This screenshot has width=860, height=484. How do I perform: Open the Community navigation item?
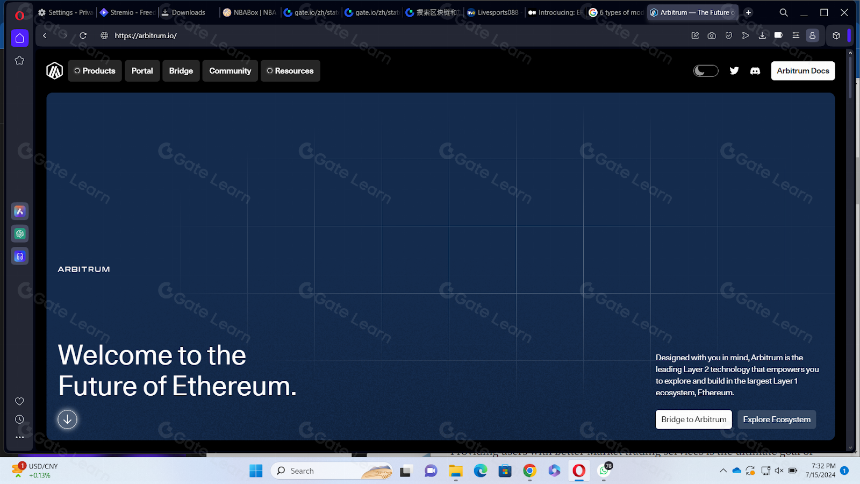[x=230, y=71]
